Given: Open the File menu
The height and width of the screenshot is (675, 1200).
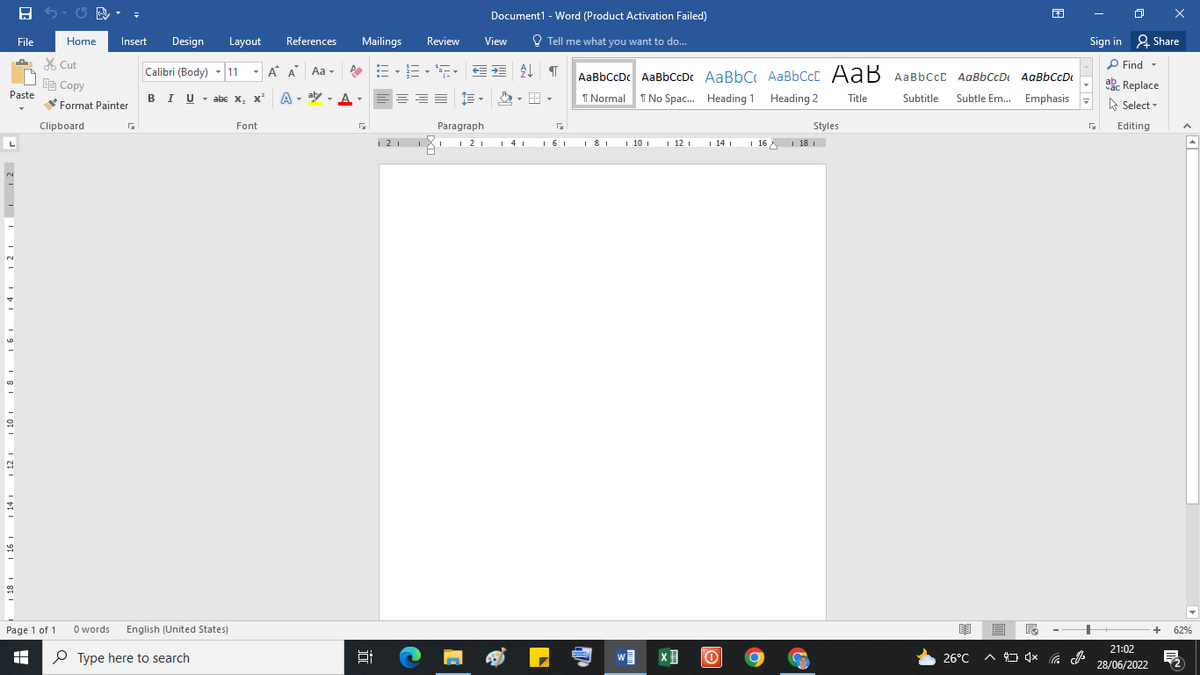Looking at the screenshot, I should pos(26,41).
